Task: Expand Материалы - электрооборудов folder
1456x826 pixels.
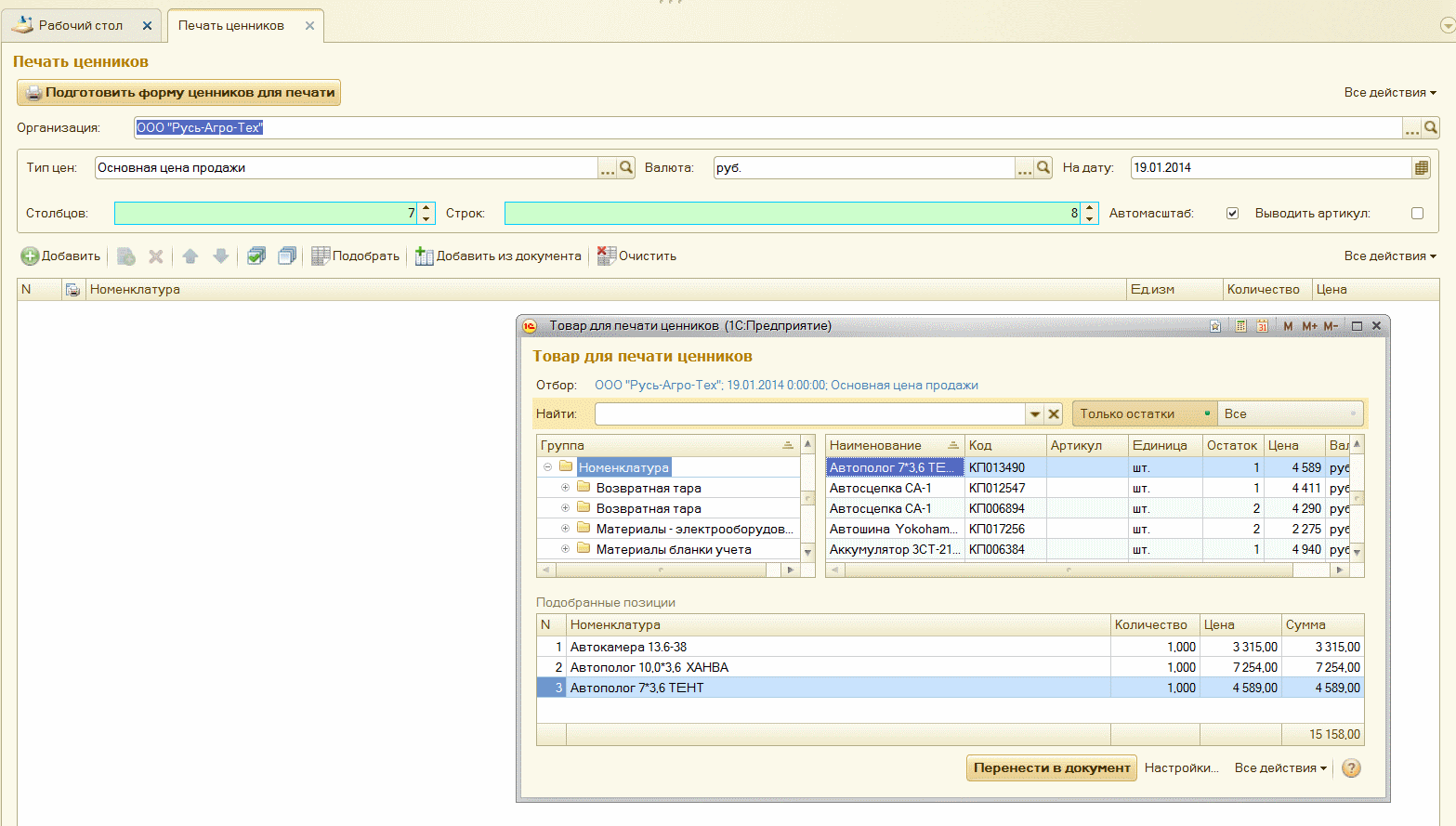Action: point(565,529)
